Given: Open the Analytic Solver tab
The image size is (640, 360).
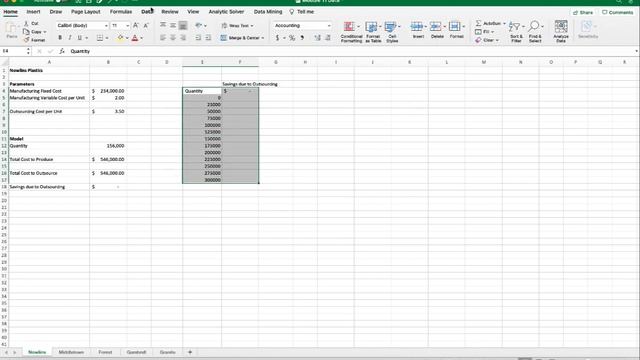Looking at the screenshot, I should click(x=226, y=12).
